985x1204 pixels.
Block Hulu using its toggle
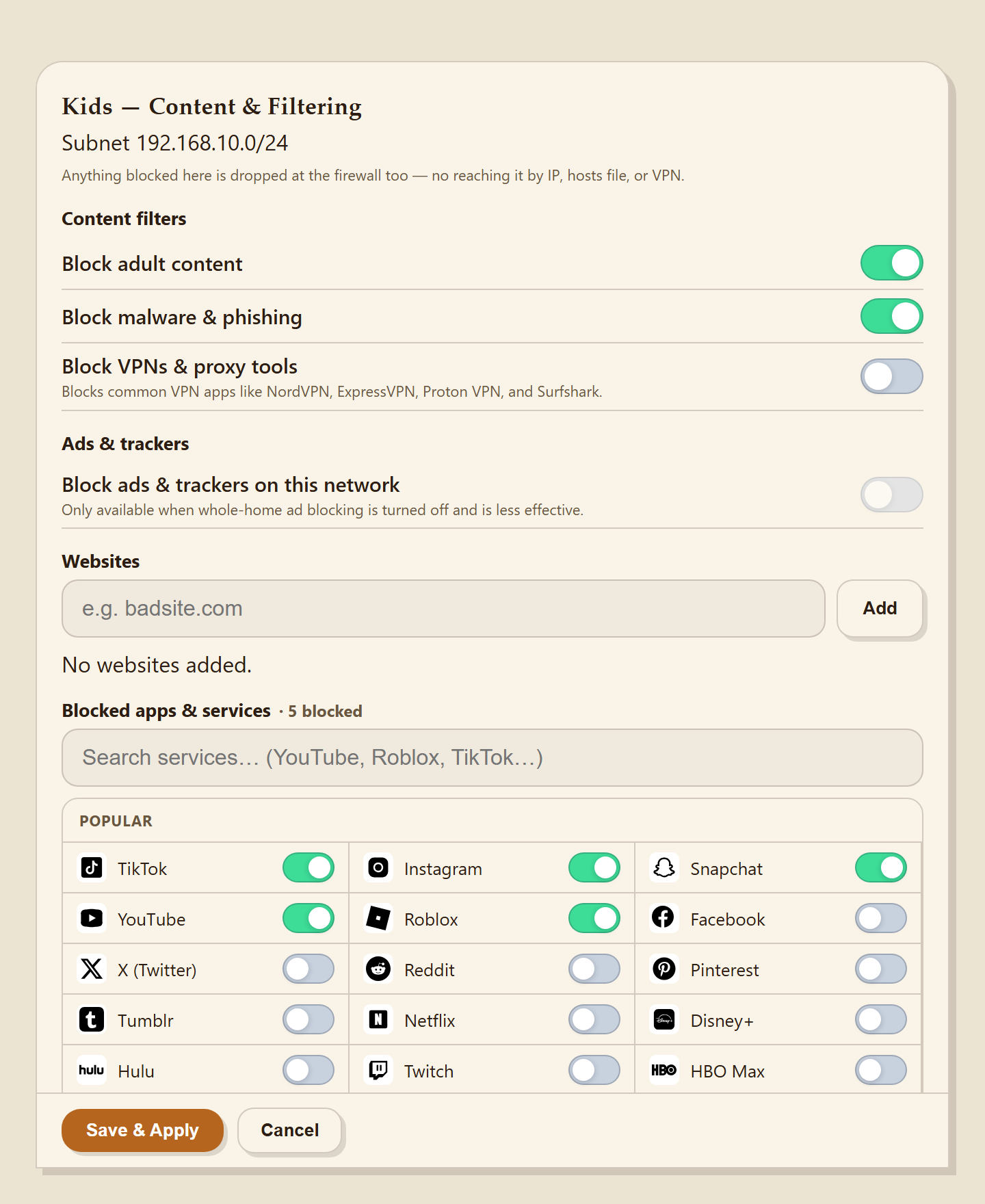[308, 1070]
